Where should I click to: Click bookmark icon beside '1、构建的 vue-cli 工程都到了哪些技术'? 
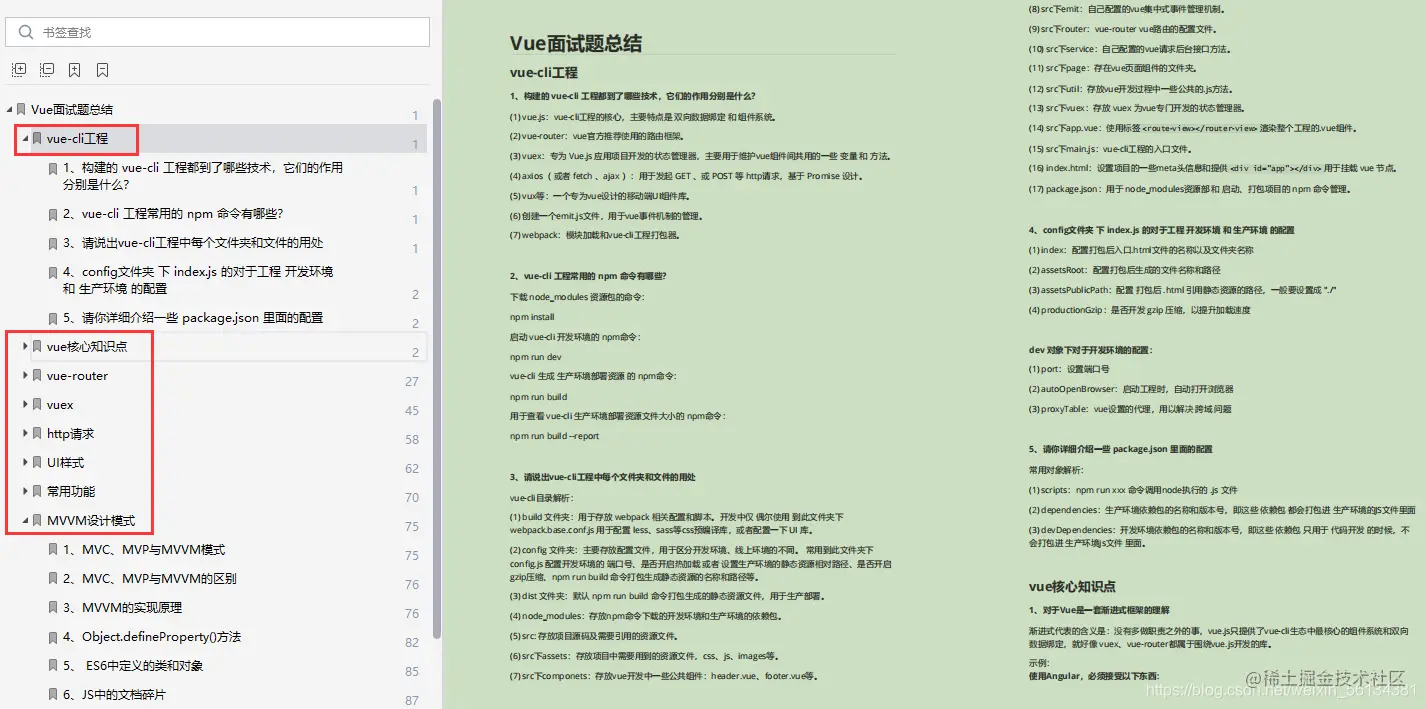point(53,168)
